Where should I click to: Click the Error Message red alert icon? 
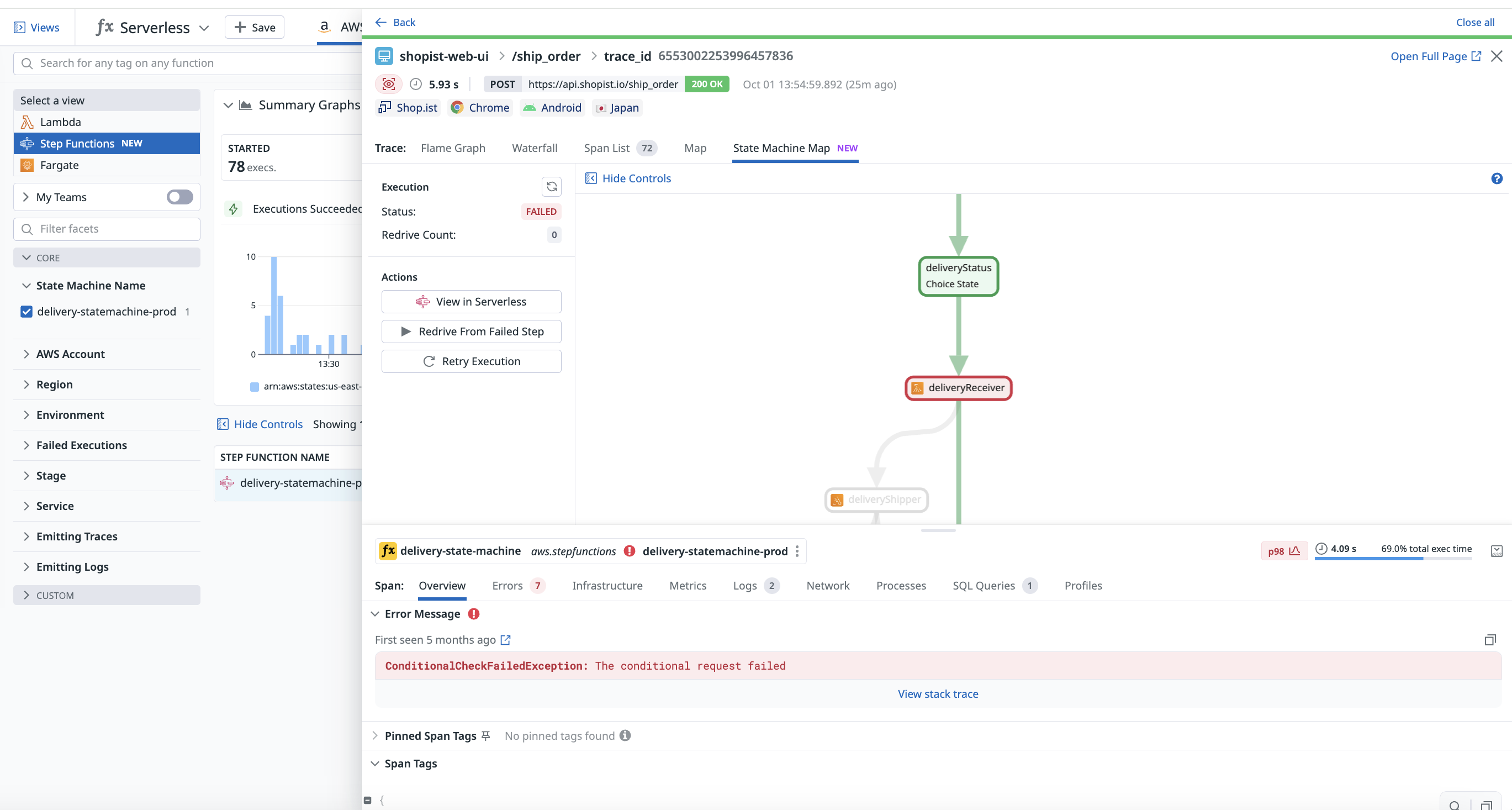(x=474, y=614)
